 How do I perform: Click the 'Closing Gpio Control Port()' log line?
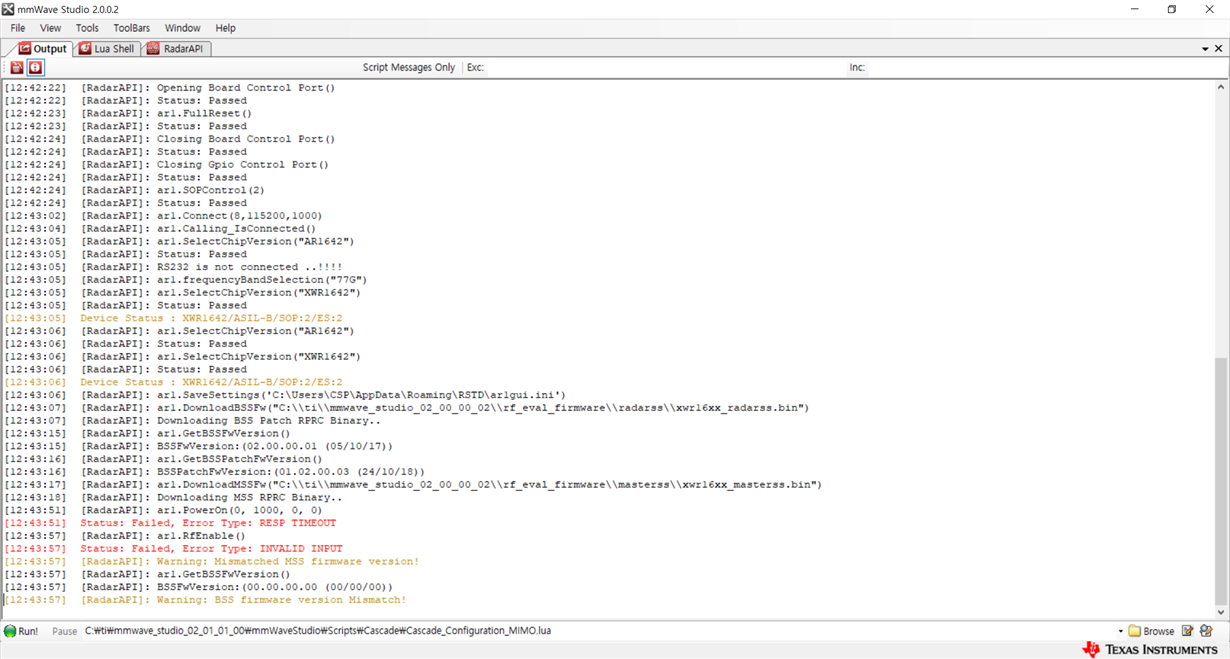167,165
